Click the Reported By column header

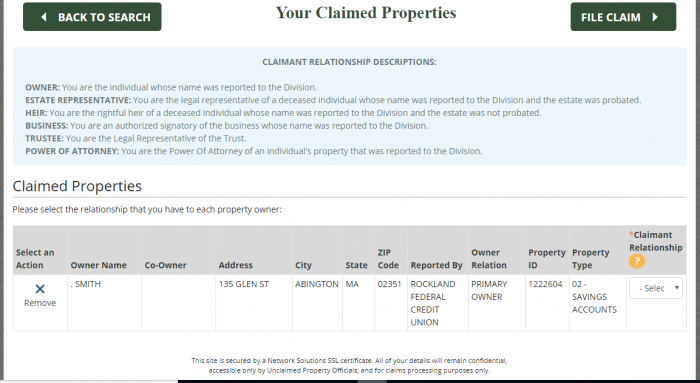[436, 265]
